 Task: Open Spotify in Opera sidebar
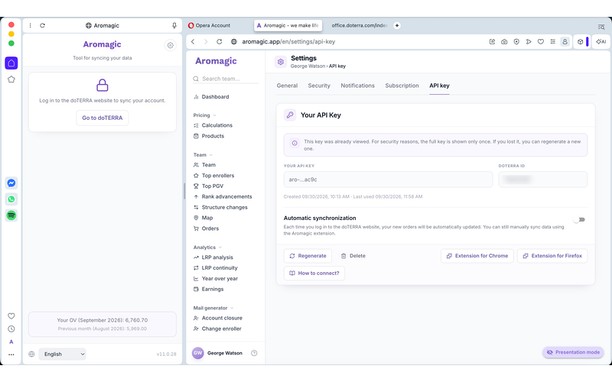[11, 215]
